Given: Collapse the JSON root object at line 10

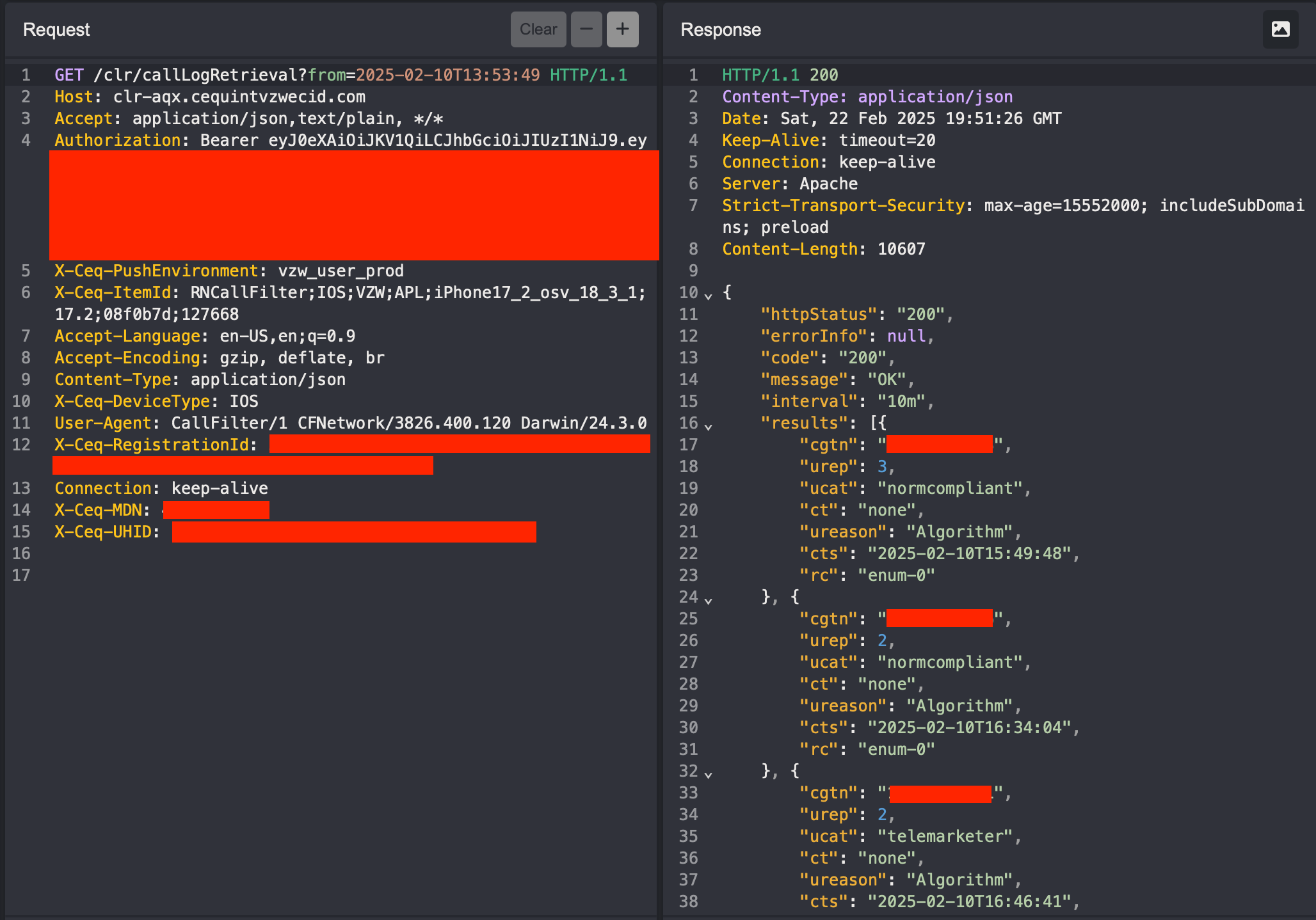Looking at the screenshot, I should [708, 296].
